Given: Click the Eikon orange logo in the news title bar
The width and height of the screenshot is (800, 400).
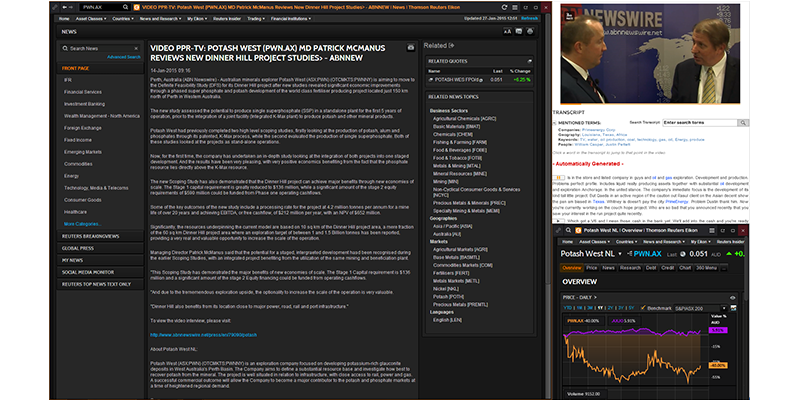Looking at the screenshot, I should pos(136,8).
